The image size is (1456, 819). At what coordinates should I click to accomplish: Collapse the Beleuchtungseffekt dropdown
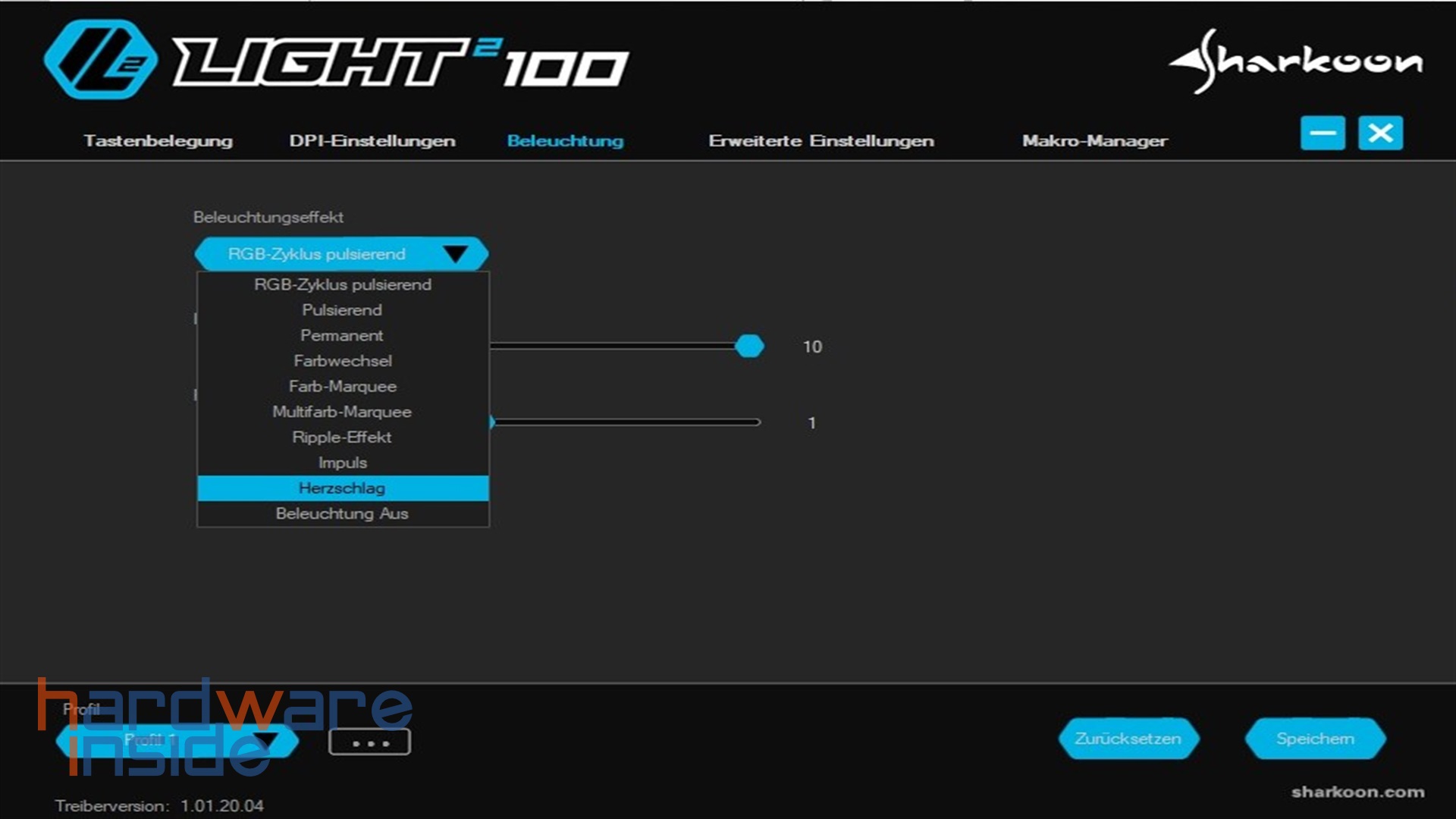[341, 254]
